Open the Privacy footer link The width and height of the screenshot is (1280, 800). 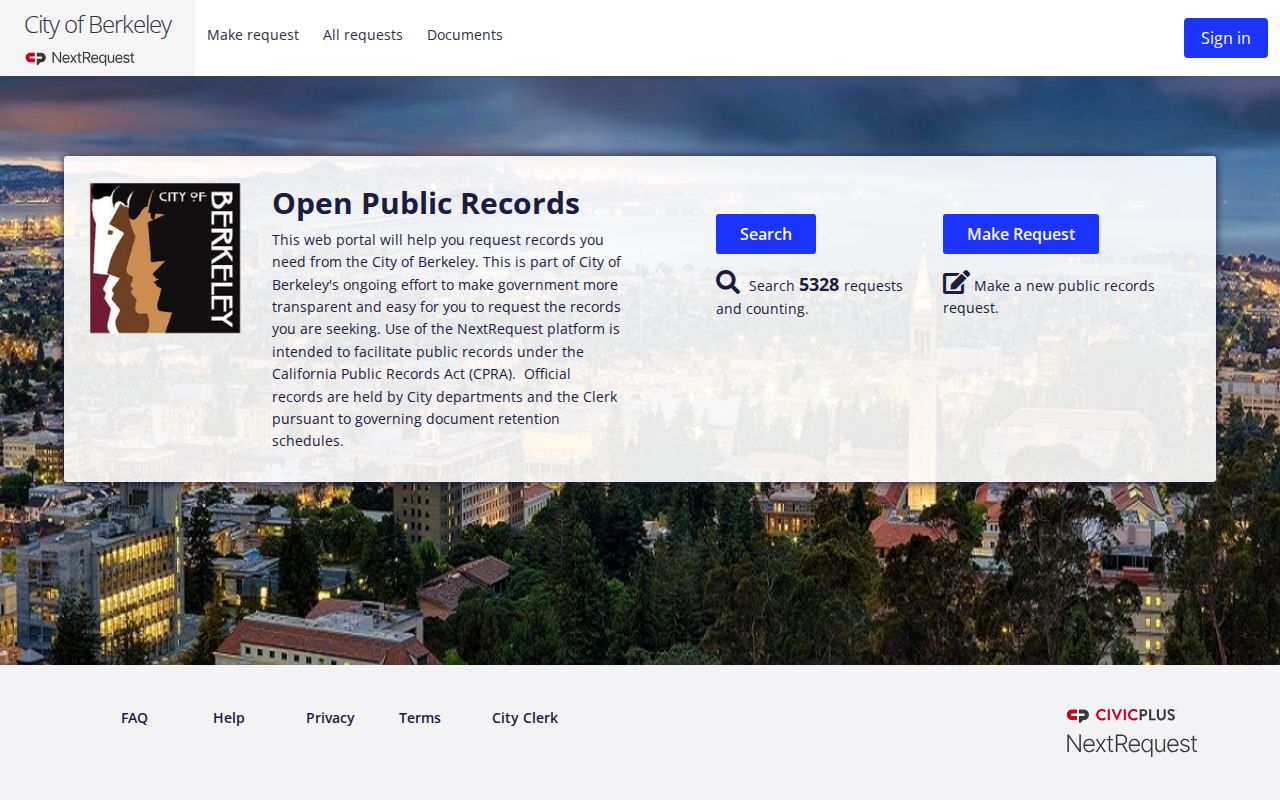pyautogui.click(x=330, y=718)
